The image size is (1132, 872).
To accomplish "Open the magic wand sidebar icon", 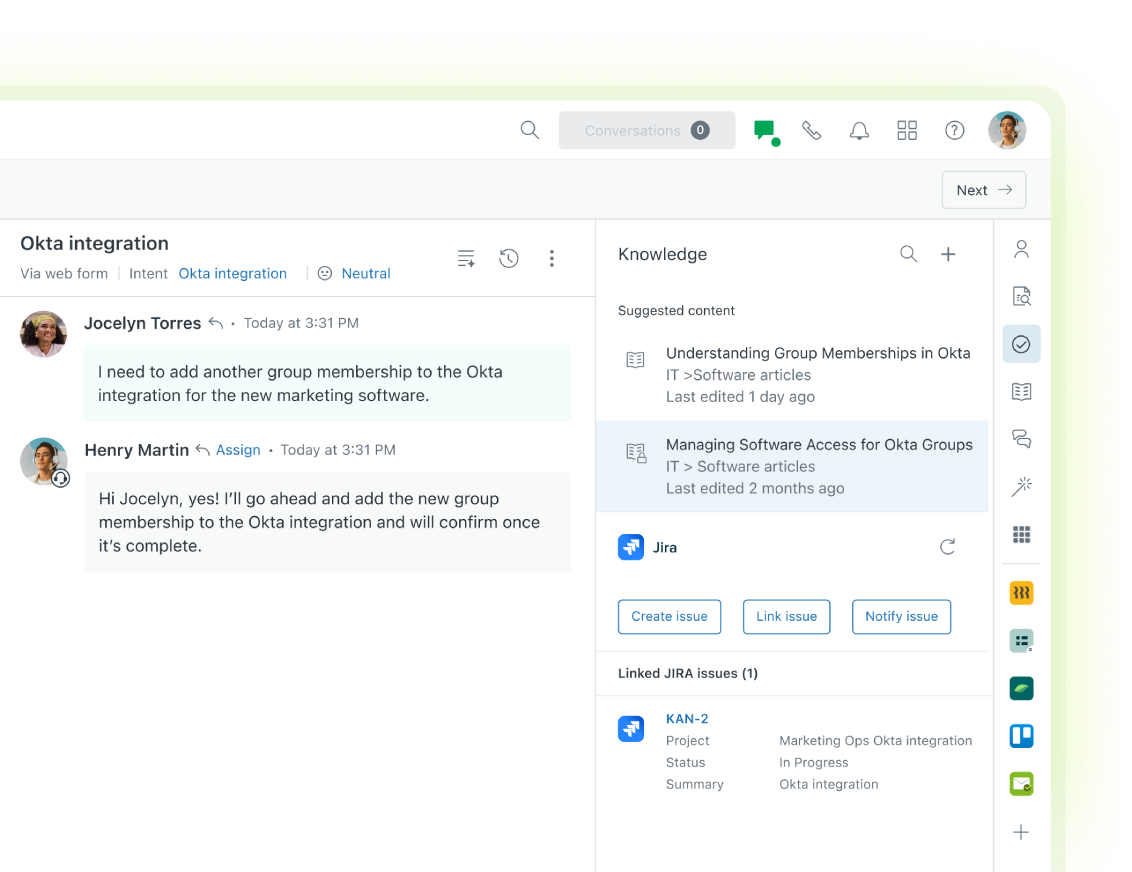I will coord(1021,487).
